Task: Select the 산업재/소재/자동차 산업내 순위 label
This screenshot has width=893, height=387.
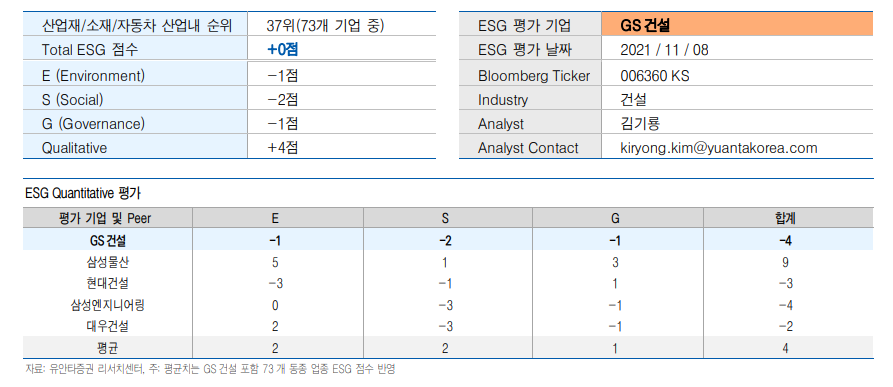Action: tap(137, 26)
